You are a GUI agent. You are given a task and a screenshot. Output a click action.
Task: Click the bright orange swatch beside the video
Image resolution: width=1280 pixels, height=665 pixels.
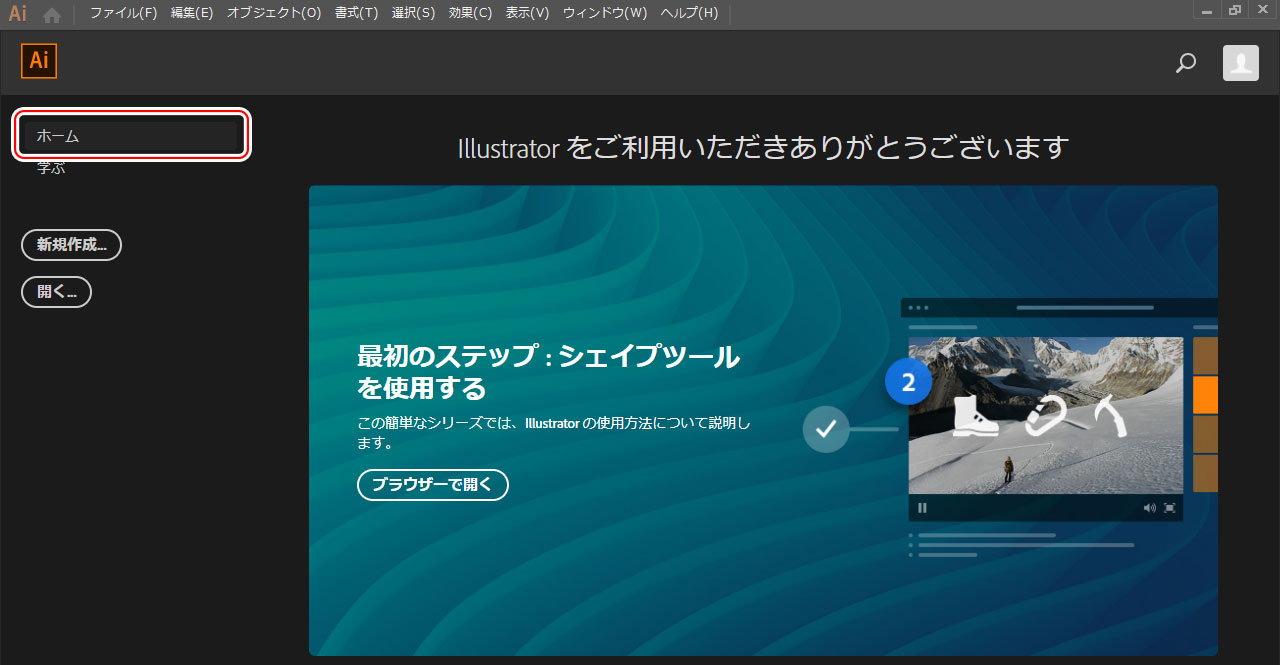1205,395
